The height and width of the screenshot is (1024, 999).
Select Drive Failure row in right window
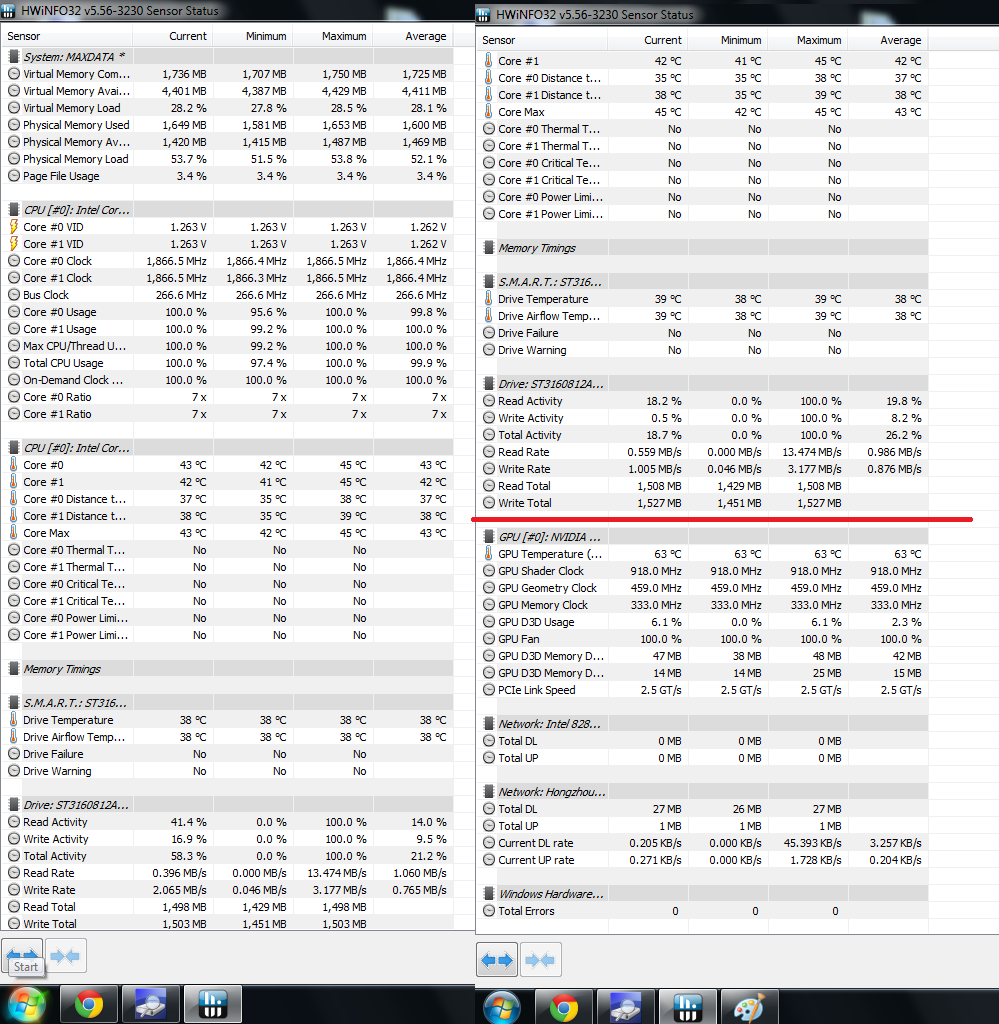[703, 332]
